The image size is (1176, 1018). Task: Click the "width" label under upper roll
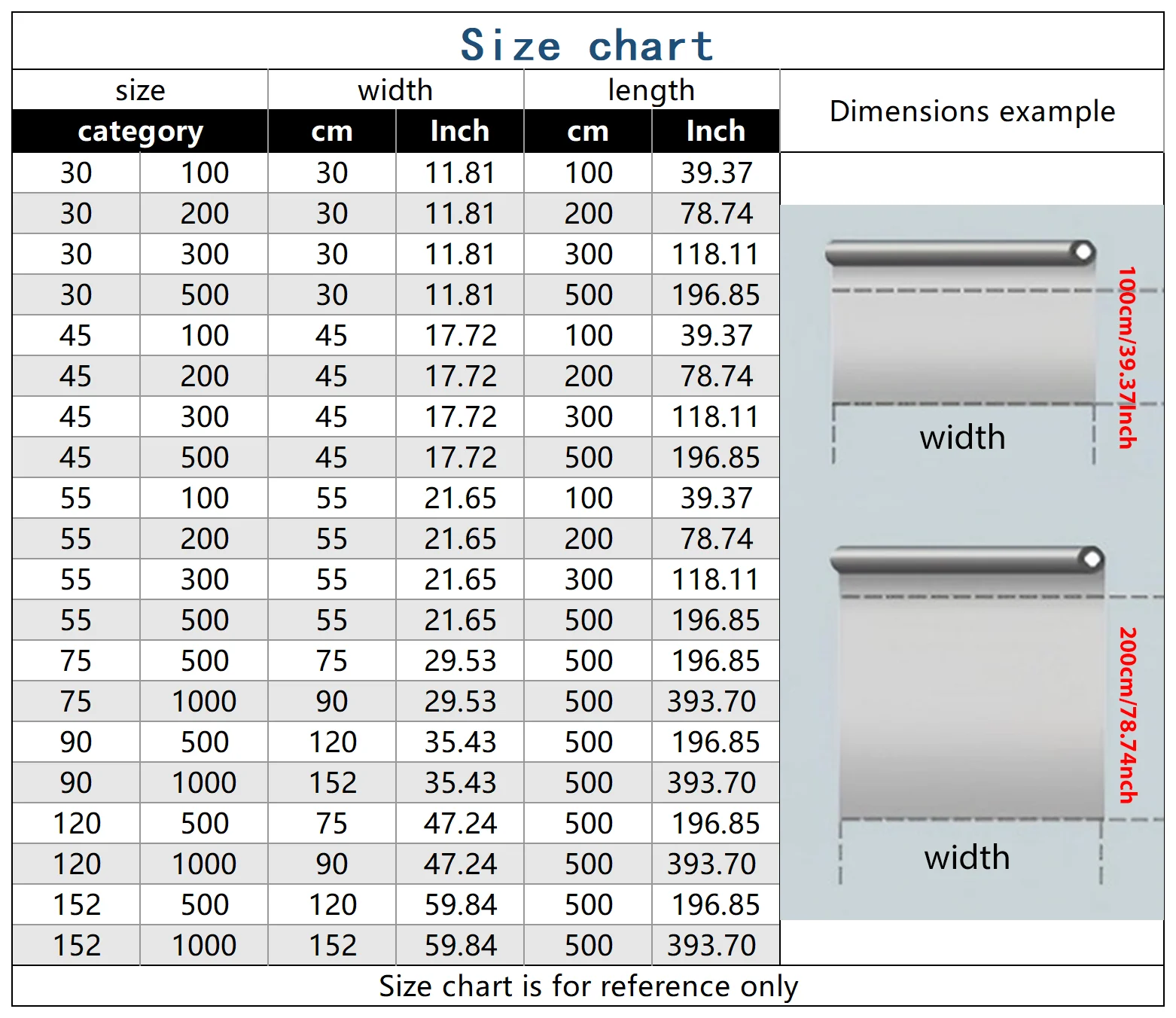click(962, 438)
